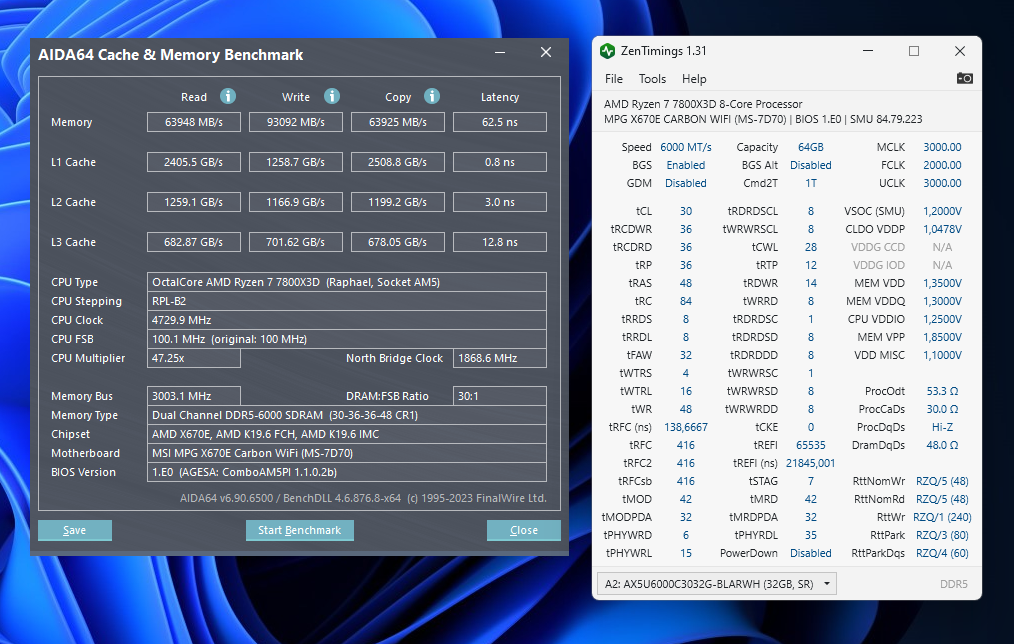Click the VSOC (SMU) value 1,2000V
This screenshot has width=1014, height=644.
[x=942, y=211]
